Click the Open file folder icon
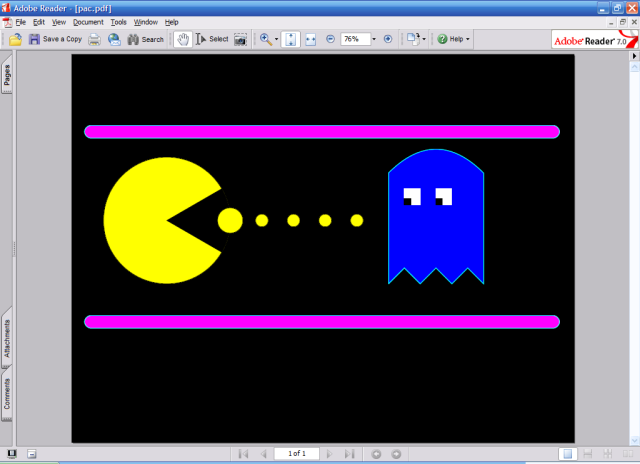 tap(15, 39)
